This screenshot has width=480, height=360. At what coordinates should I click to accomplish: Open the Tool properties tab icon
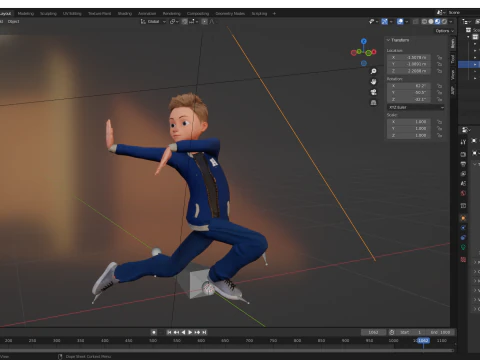click(x=463, y=142)
